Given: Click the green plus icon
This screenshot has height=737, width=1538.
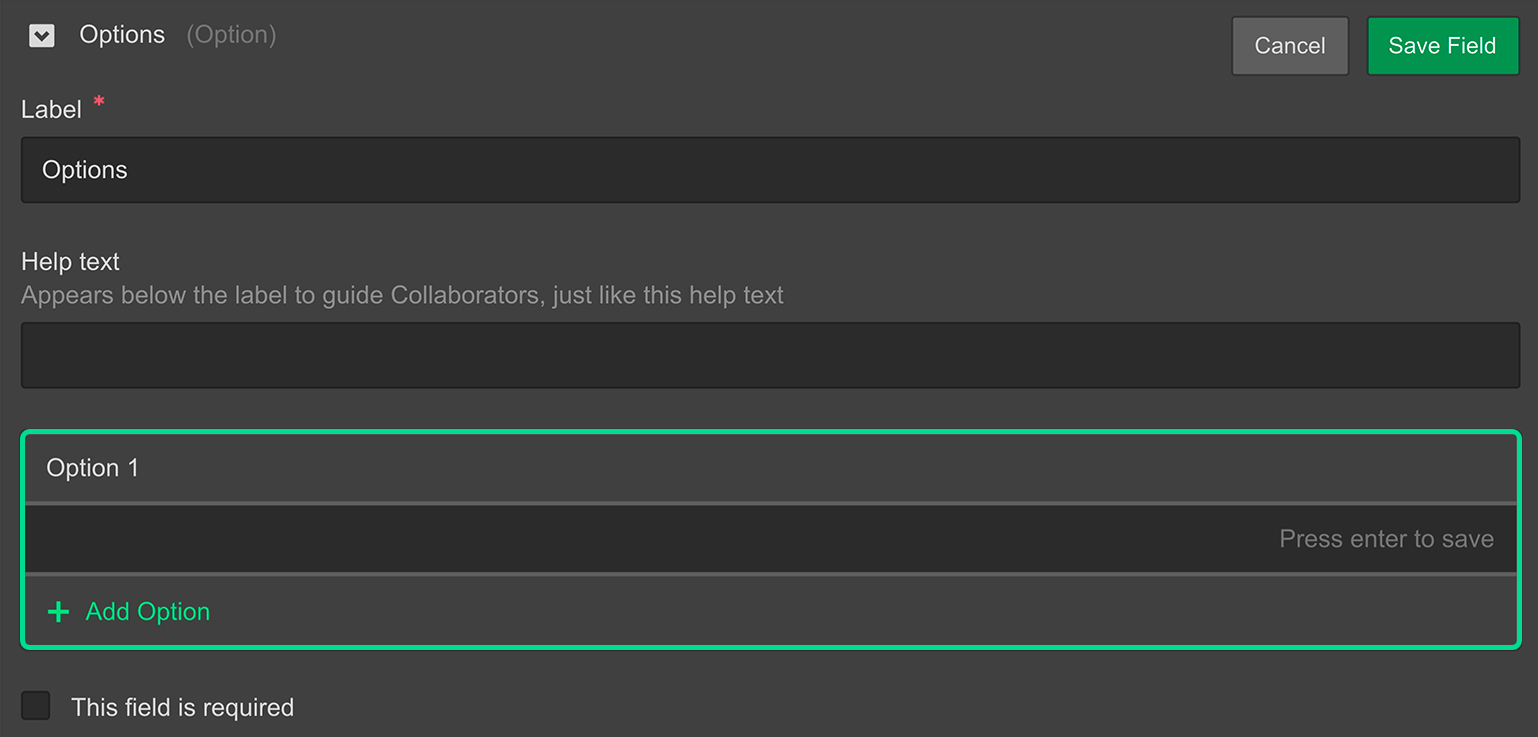Looking at the screenshot, I should tap(59, 612).
